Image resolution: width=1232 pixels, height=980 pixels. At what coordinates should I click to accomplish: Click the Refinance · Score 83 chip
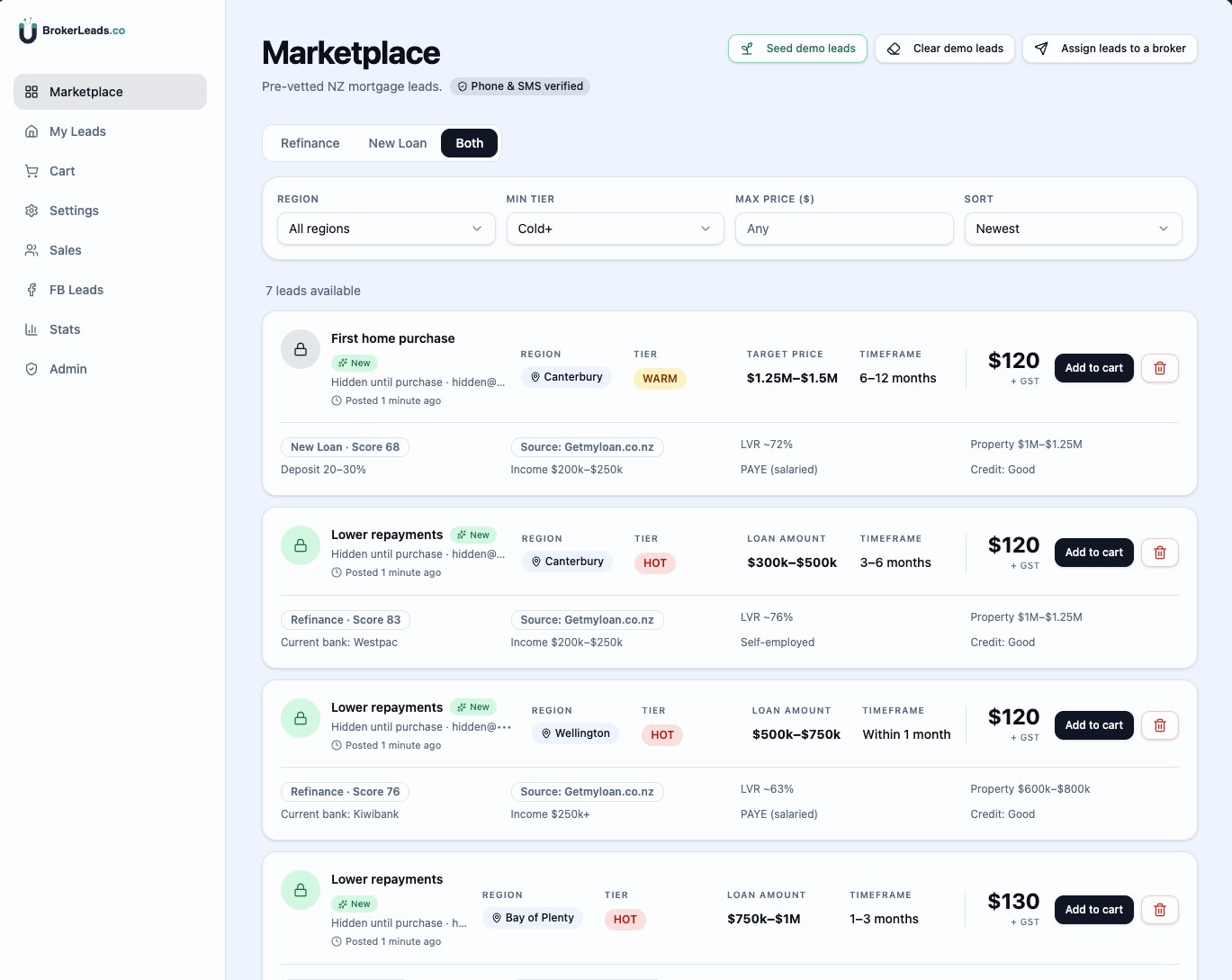(346, 620)
